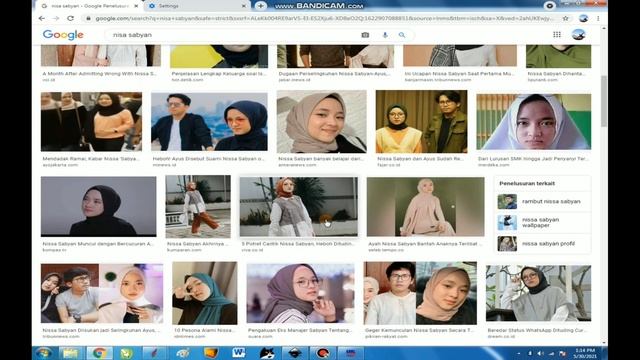The image size is (640, 360).
Task: Open '10 Pesona Alami Nissa...' image
Action: [x=204, y=293]
